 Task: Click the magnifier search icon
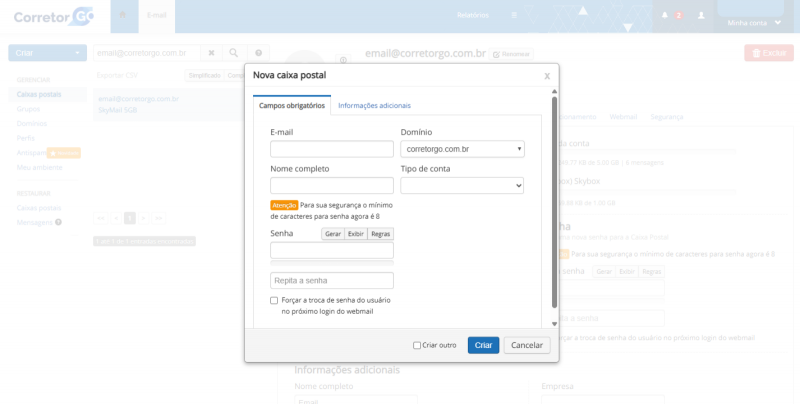click(x=234, y=53)
